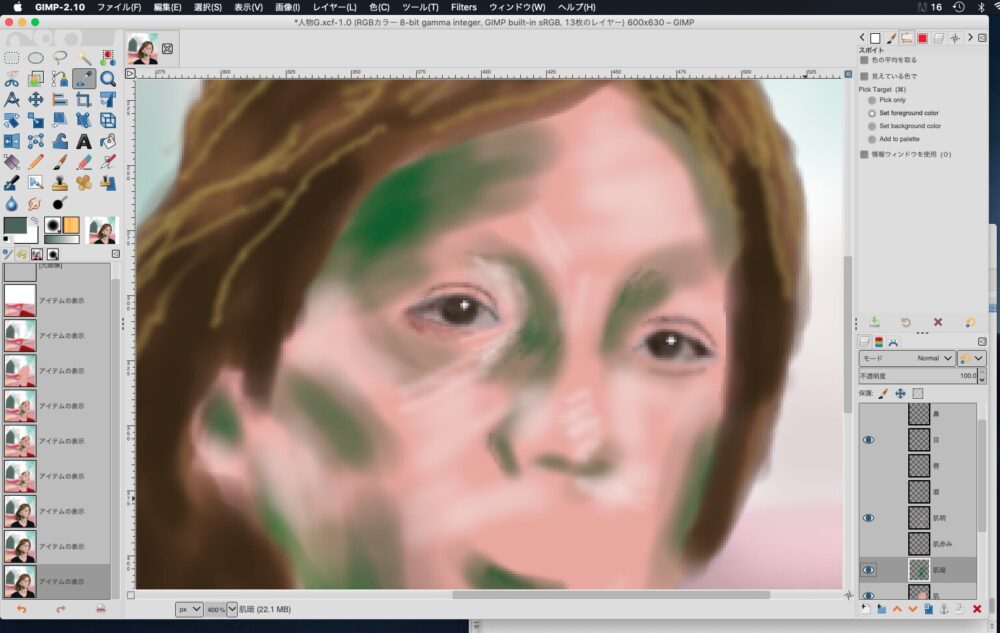Enable the 色の平均を取る checkbox

(864, 60)
